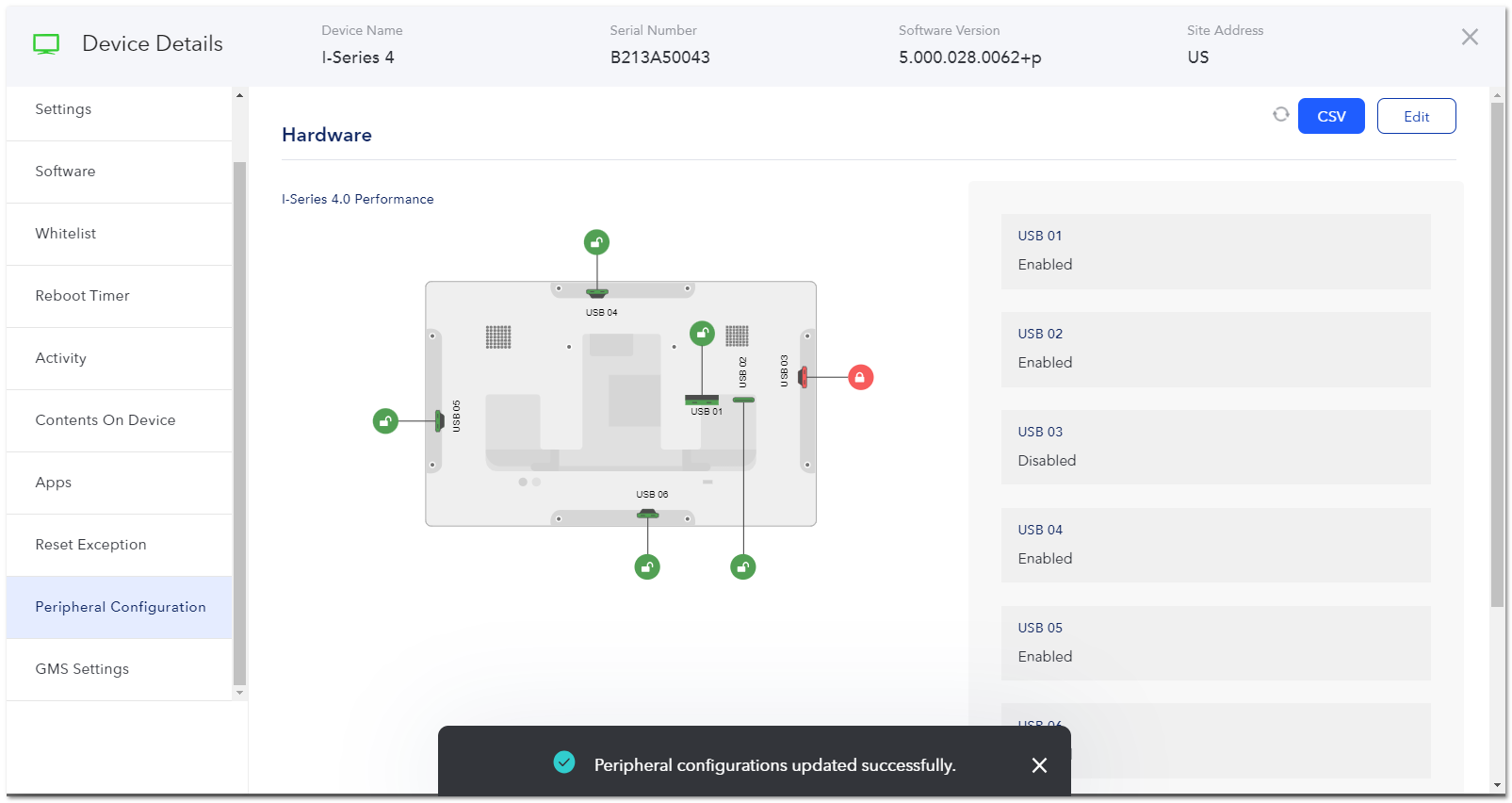Click the I-Series 4.0 Performance label
This screenshot has height=803, width=1512.
tap(358, 199)
